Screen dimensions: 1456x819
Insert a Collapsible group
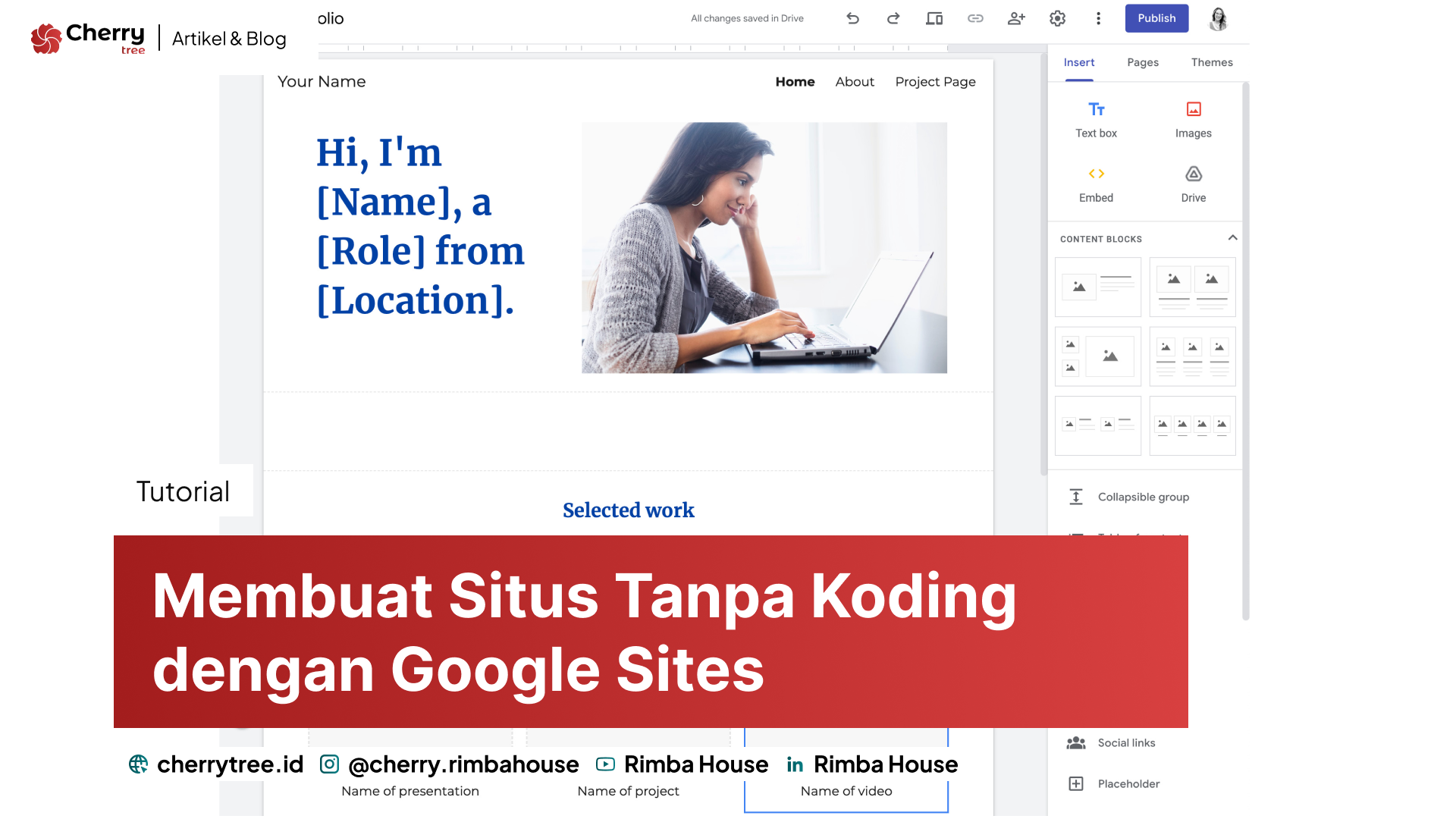(x=1145, y=497)
